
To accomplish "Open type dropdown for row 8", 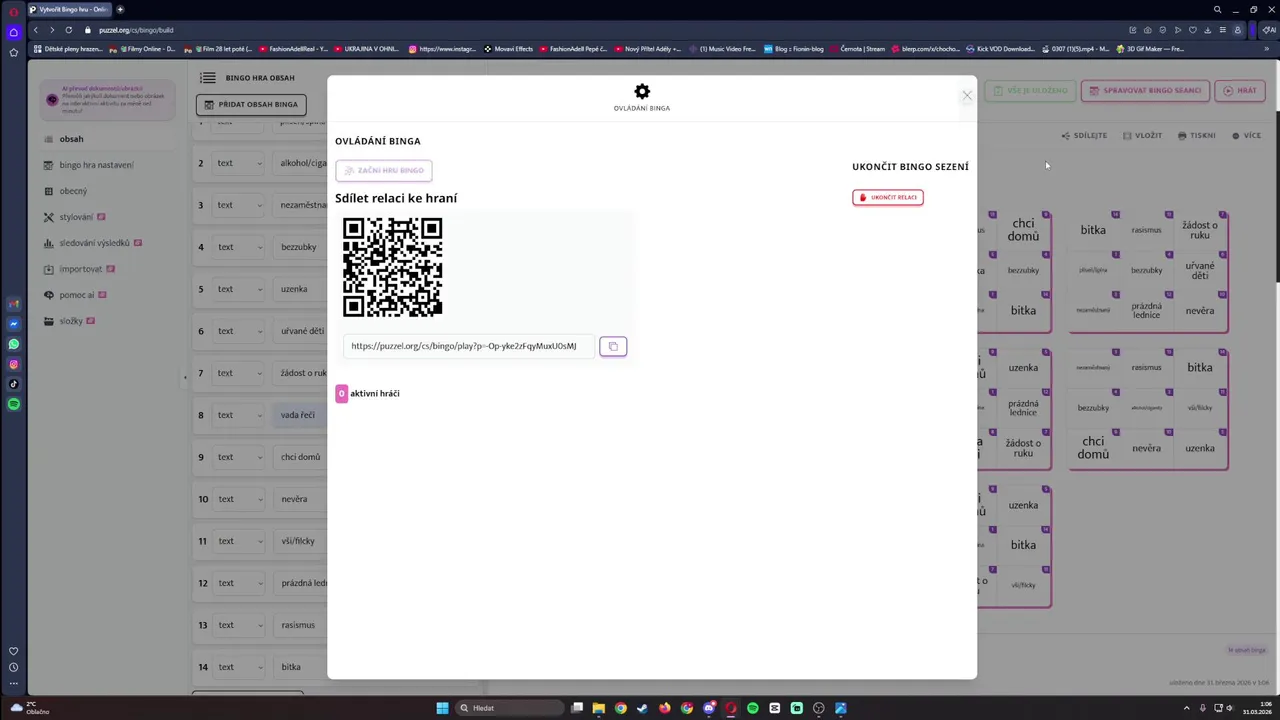I will [240, 415].
